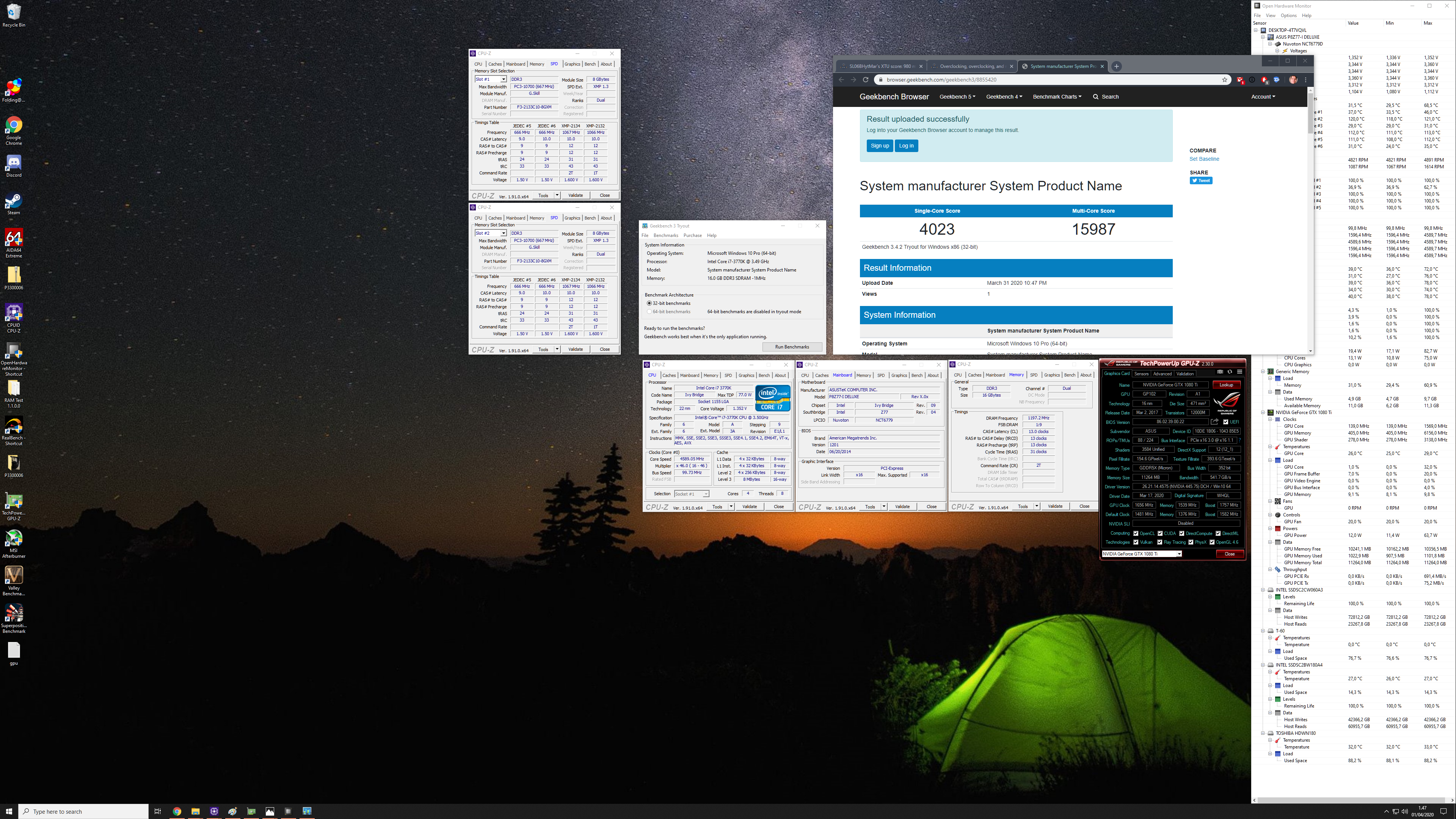Open the Account dropdown on Geekbench Browser
This screenshot has height=819, width=1456.
1263,97
